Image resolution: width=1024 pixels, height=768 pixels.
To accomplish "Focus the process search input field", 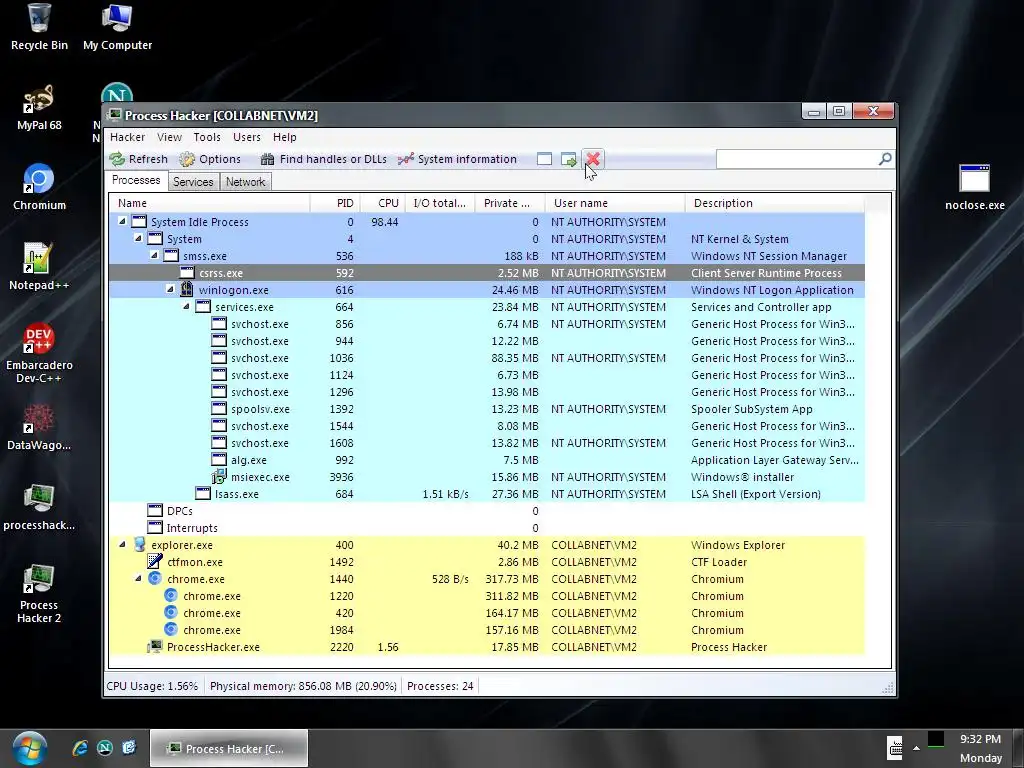I will [x=797, y=159].
